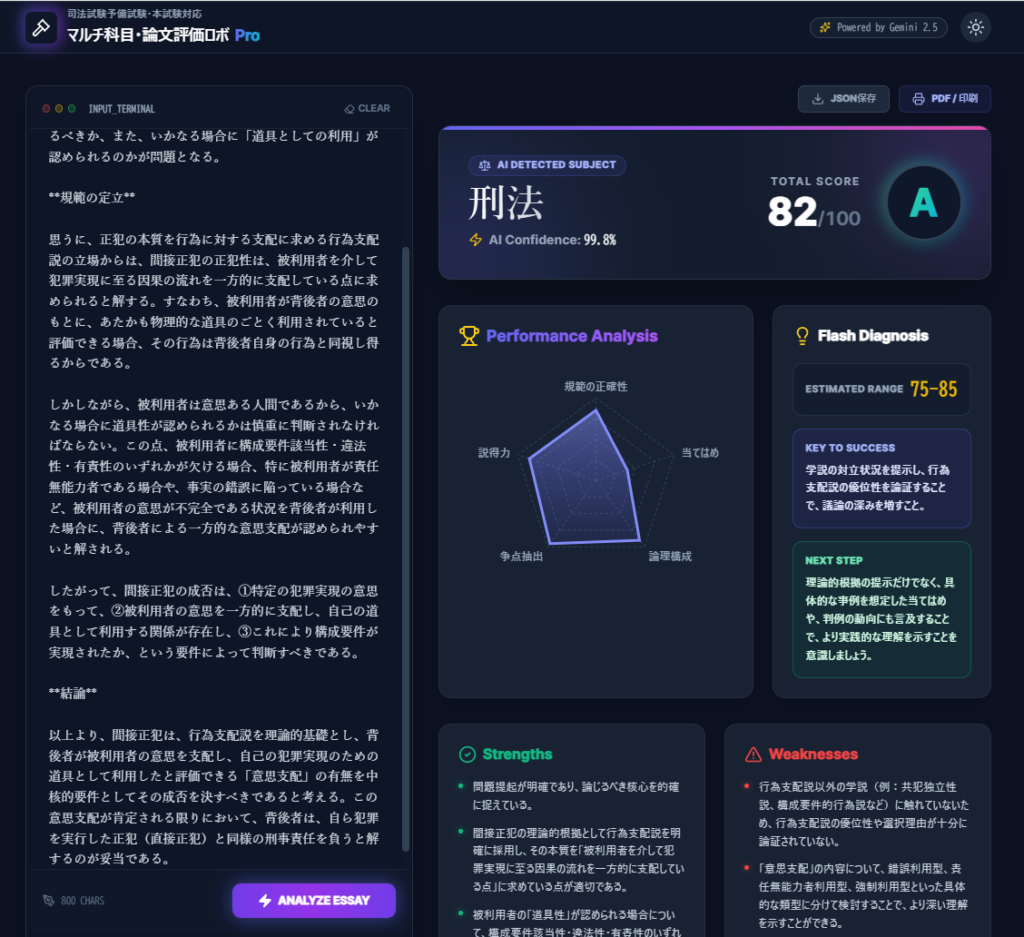Click the AI DETECTED SUBJECT badge
The width and height of the screenshot is (1024, 937).
point(547,165)
